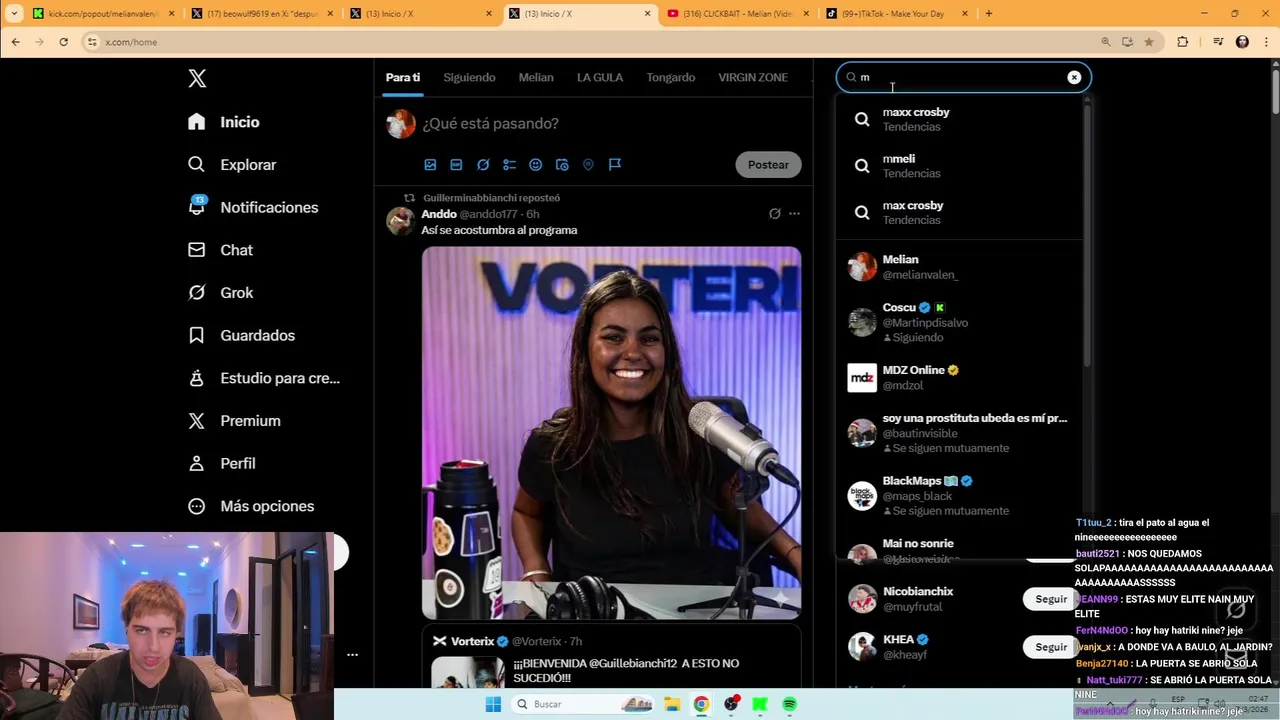The height and width of the screenshot is (720, 1280).
Task: Open more options on Anddo's post
Action: pos(794,214)
